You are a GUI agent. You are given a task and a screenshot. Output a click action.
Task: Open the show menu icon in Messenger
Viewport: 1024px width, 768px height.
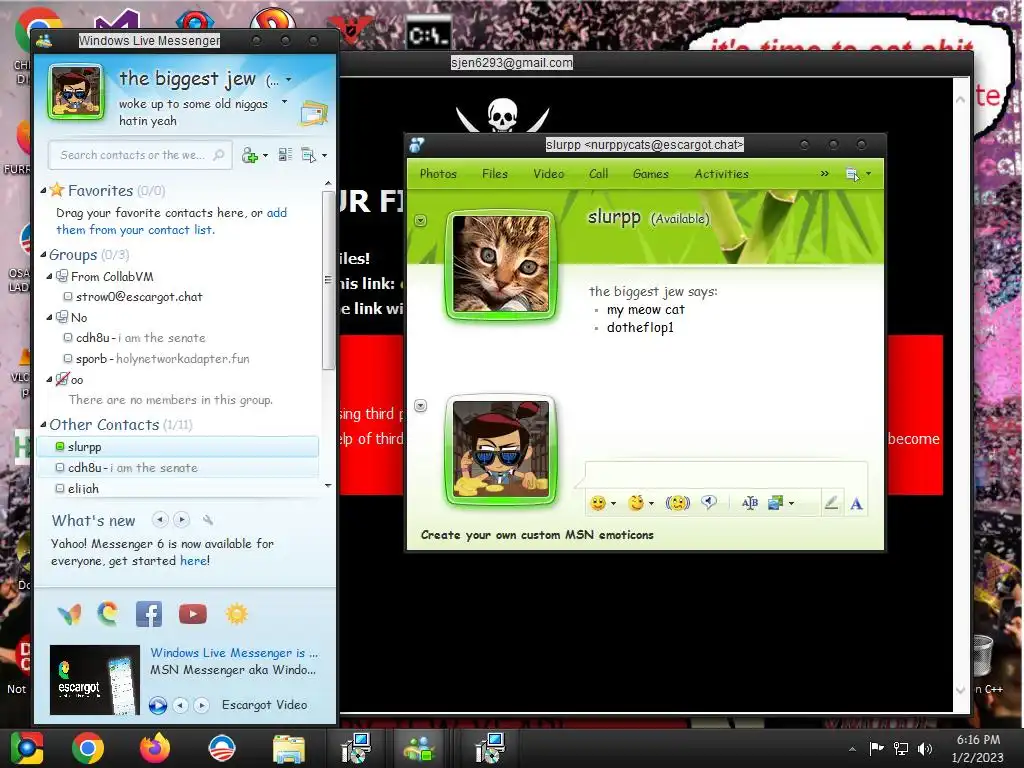click(x=314, y=155)
